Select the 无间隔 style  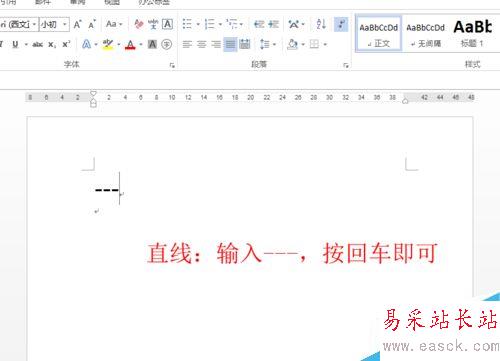(x=426, y=33)
